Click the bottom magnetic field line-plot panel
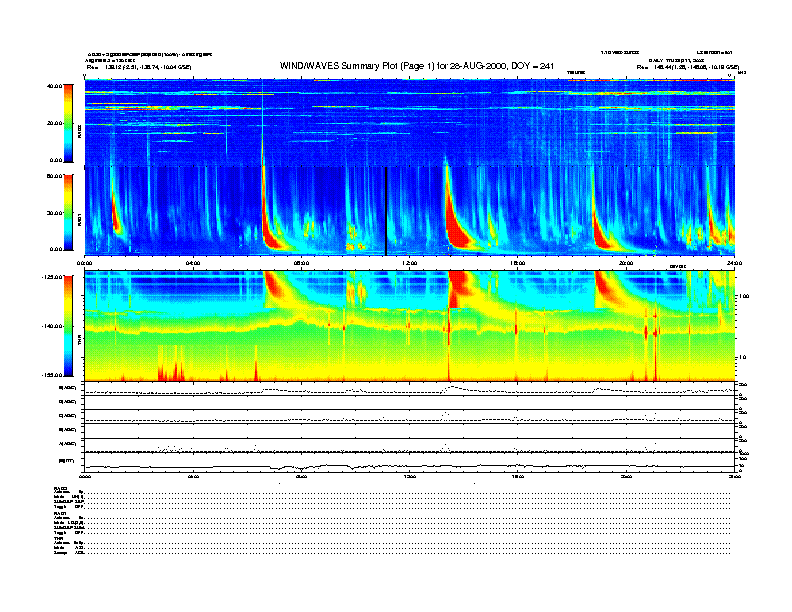Viewport: 792px width, 612px height. pyautogui.click(x=409, y=462)
